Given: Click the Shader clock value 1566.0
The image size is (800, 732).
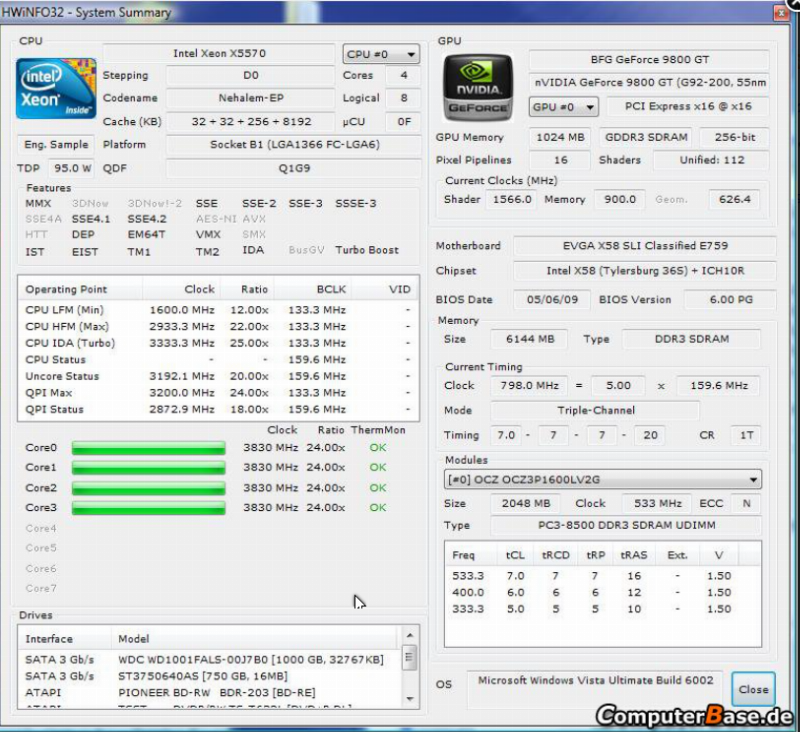Looking at the screenshot, I should pos(512,199).
